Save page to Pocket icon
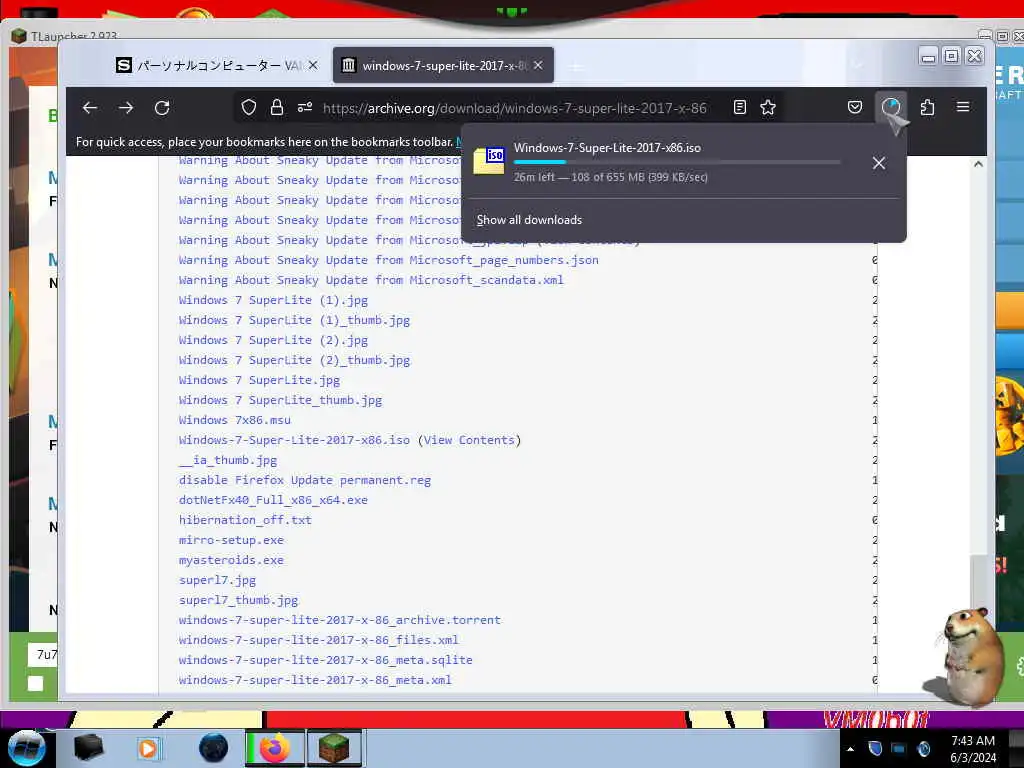 pos(855,107)
